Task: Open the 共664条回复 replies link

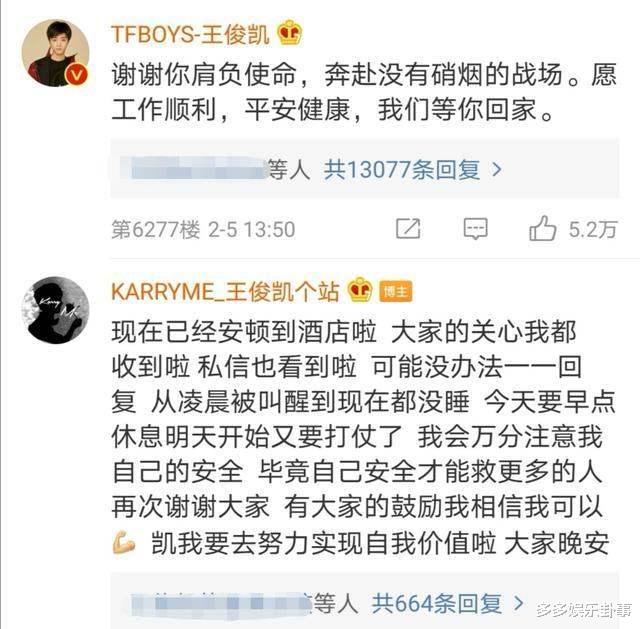Action: tap(436, 603)
